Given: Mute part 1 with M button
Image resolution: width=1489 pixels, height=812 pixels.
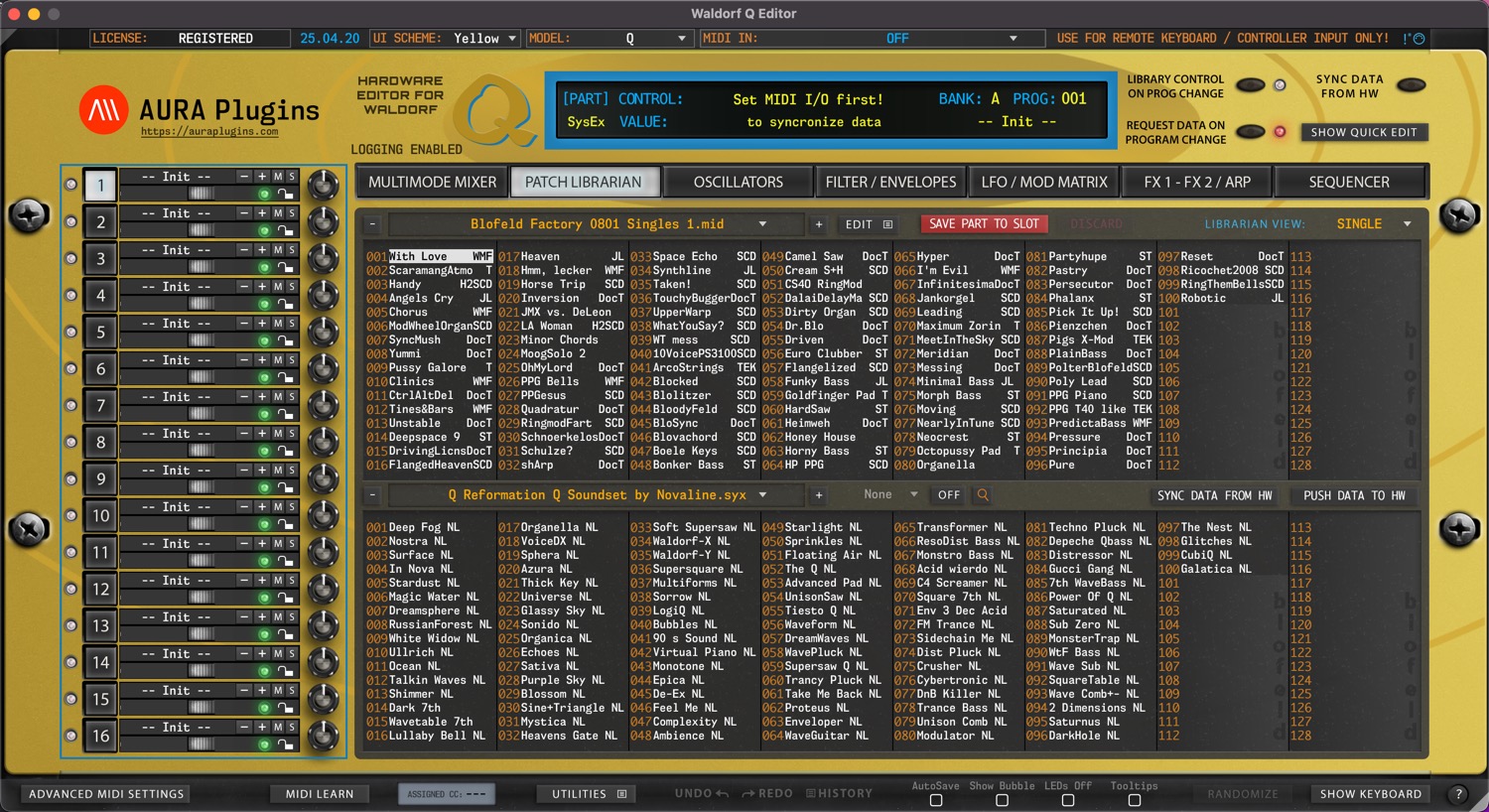Looking at the screenshot, I should pyautogui.click(x=278, y=177).
